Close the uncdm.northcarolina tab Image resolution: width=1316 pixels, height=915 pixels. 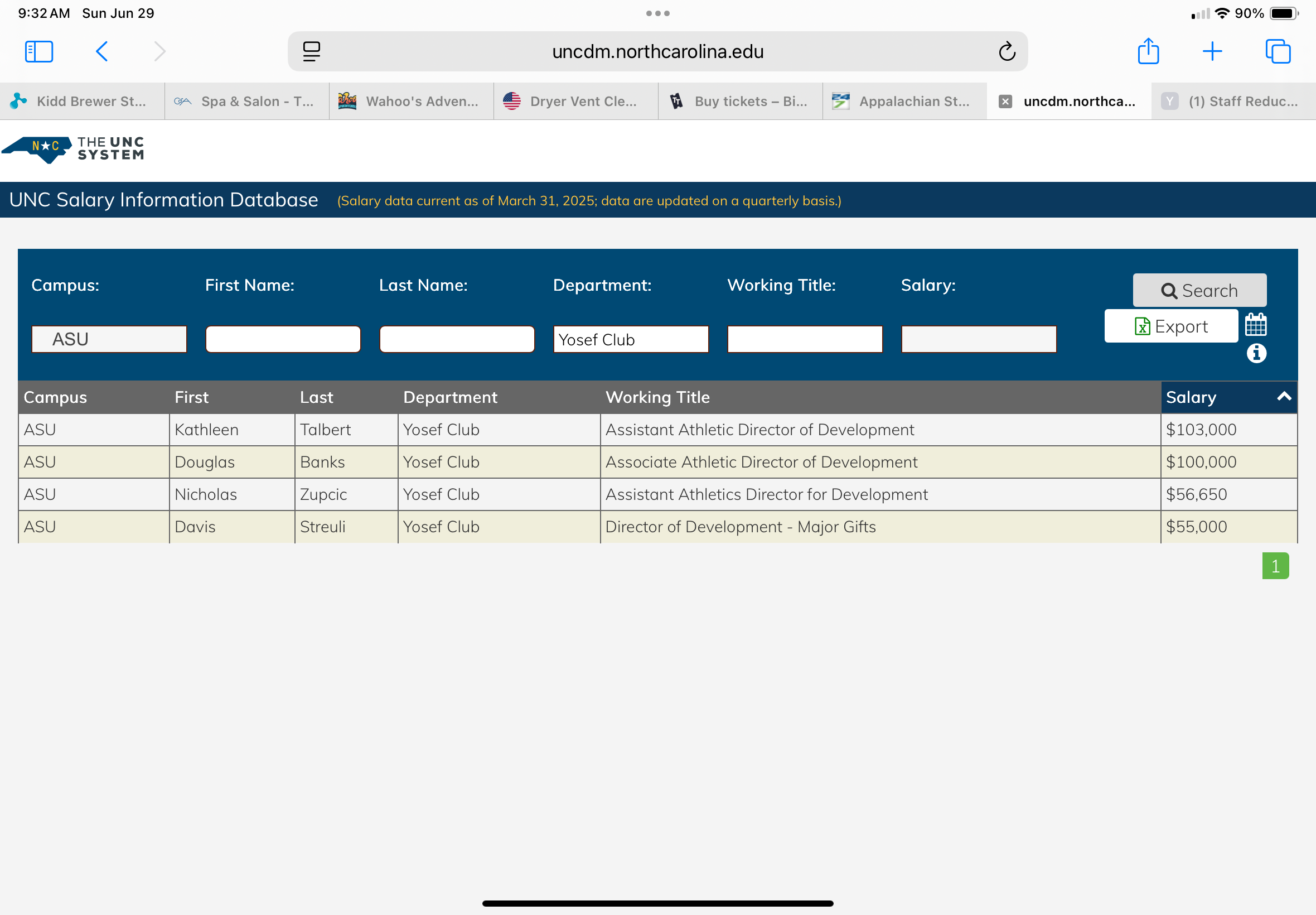tap(1005, 102)
